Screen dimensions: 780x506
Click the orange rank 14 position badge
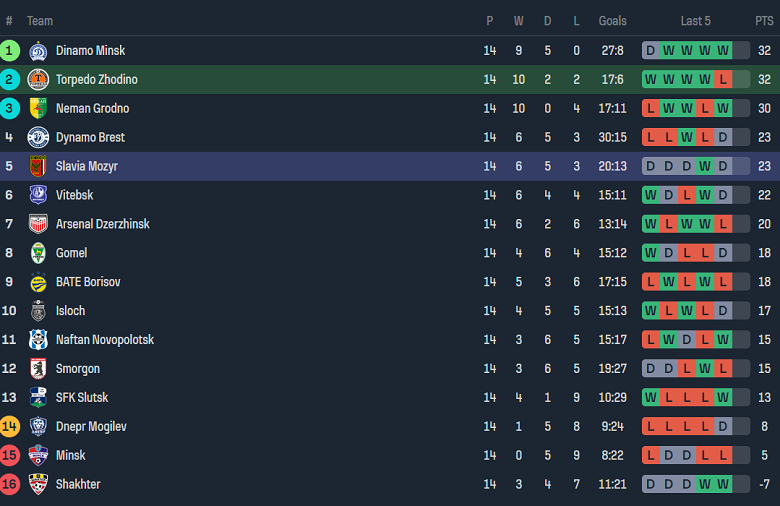coord(10,427)
